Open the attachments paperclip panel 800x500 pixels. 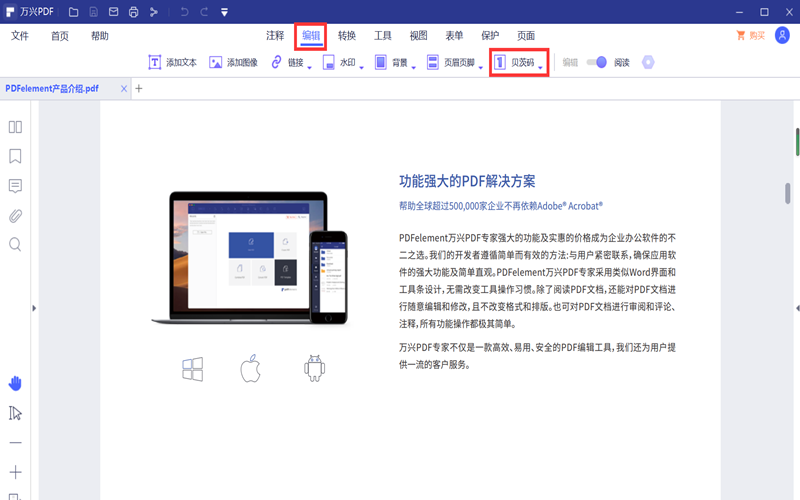[15, 215]
